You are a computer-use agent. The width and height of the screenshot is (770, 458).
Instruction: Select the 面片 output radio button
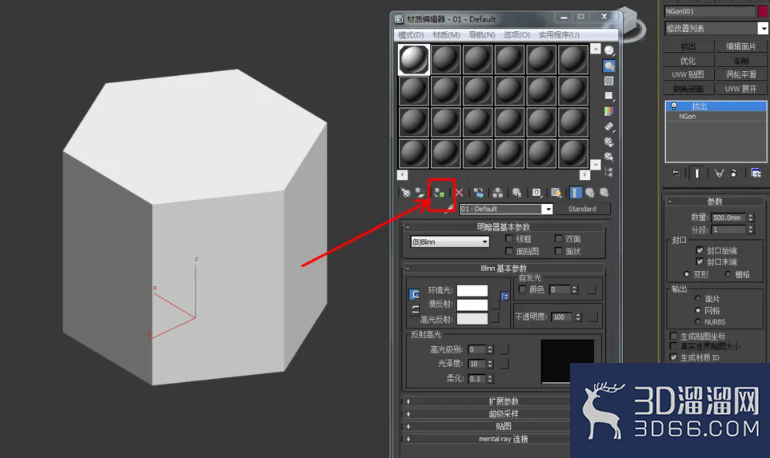pyautogui.click(x=698, y=298)
